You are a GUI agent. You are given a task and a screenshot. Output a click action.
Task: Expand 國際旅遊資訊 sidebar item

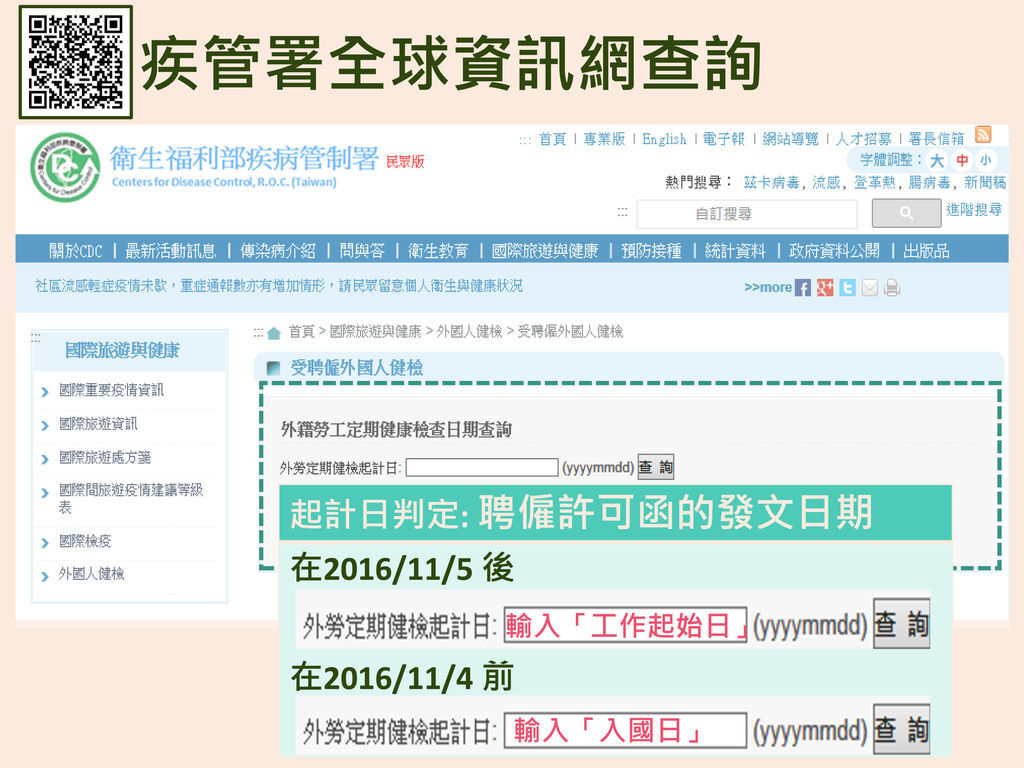98,424
